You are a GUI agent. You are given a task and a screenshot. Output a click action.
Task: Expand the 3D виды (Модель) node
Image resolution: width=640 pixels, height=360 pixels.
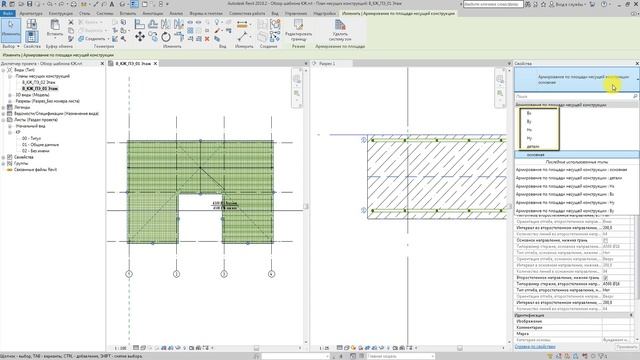click(10, 95)
